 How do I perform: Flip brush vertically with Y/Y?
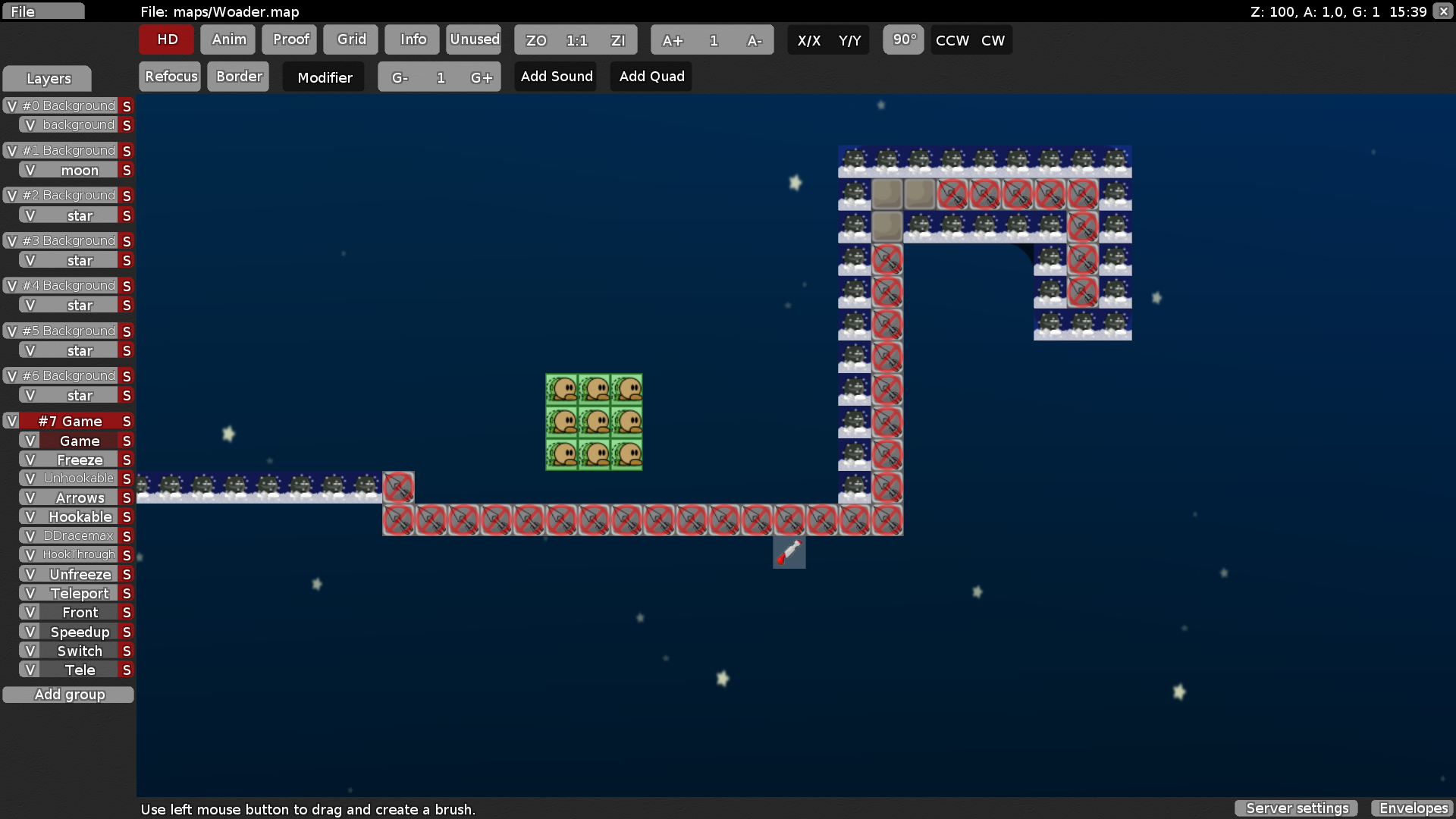tap(849, 40)
